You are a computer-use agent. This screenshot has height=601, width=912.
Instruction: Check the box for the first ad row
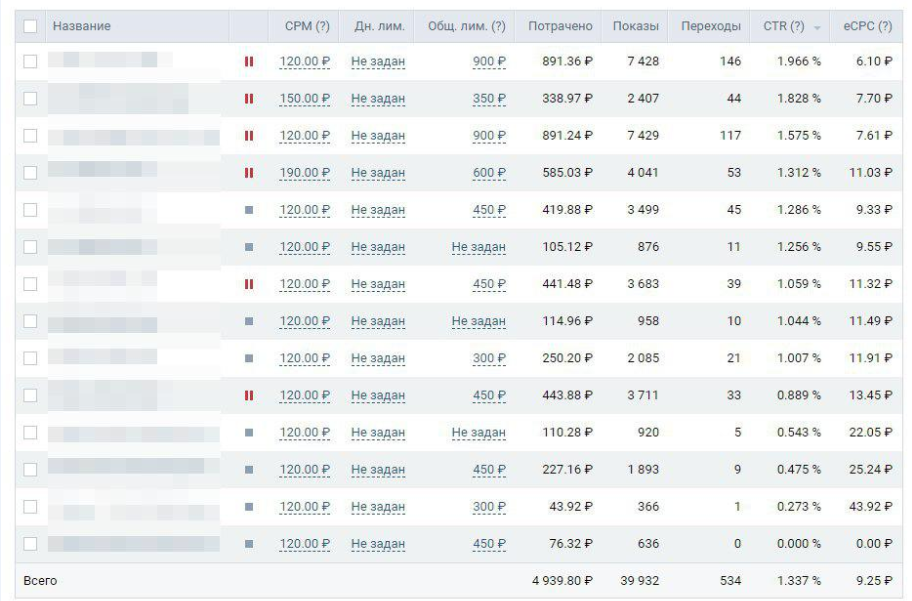pyautogui.click(x=30, y=61)
